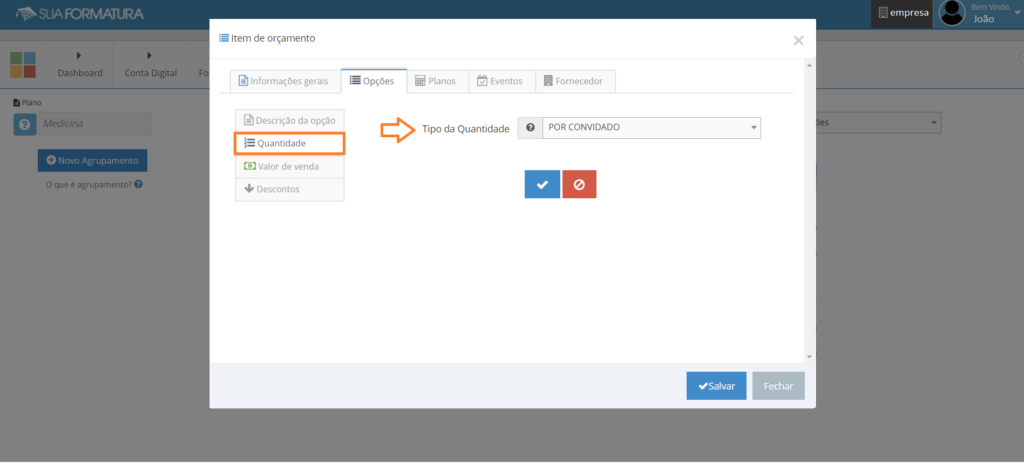The image size is (1024, 463).
Task: Go to the Fornecedor tab
Action: point(575,81)
